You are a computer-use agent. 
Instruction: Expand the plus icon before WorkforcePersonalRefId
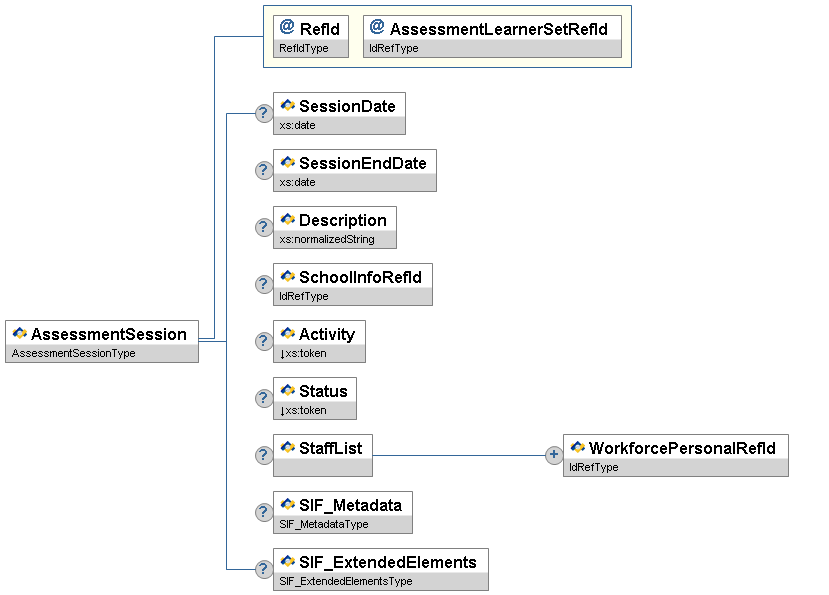click(554, 455)
